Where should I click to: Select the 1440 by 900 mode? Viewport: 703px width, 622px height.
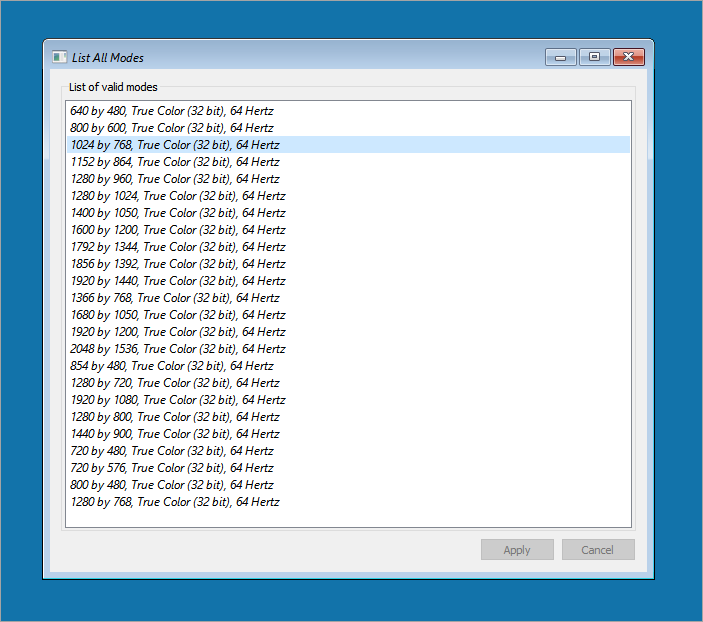coord(348,434)
